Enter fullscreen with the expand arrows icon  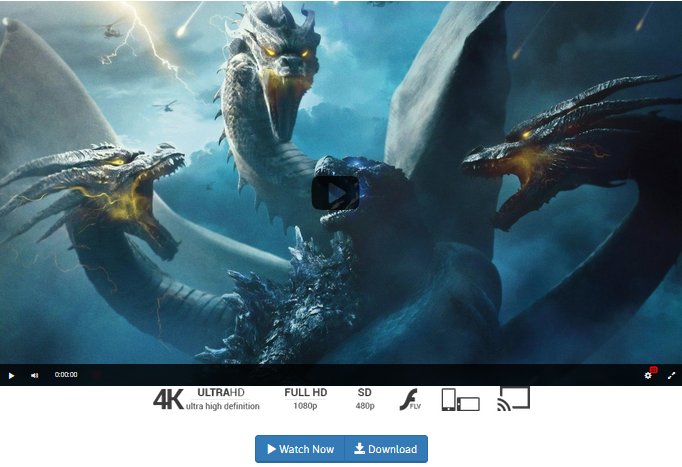click(671, 375)
